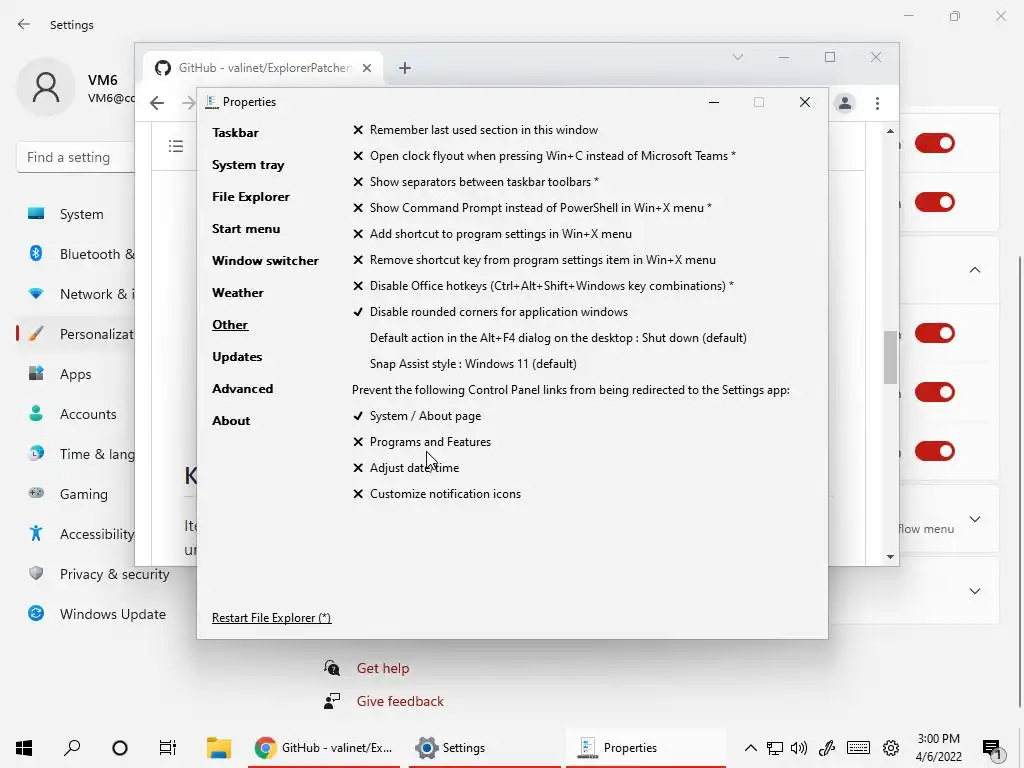Toggle Remove shortcut key from program settings item

pyautogui.click(x=534, y=260)
